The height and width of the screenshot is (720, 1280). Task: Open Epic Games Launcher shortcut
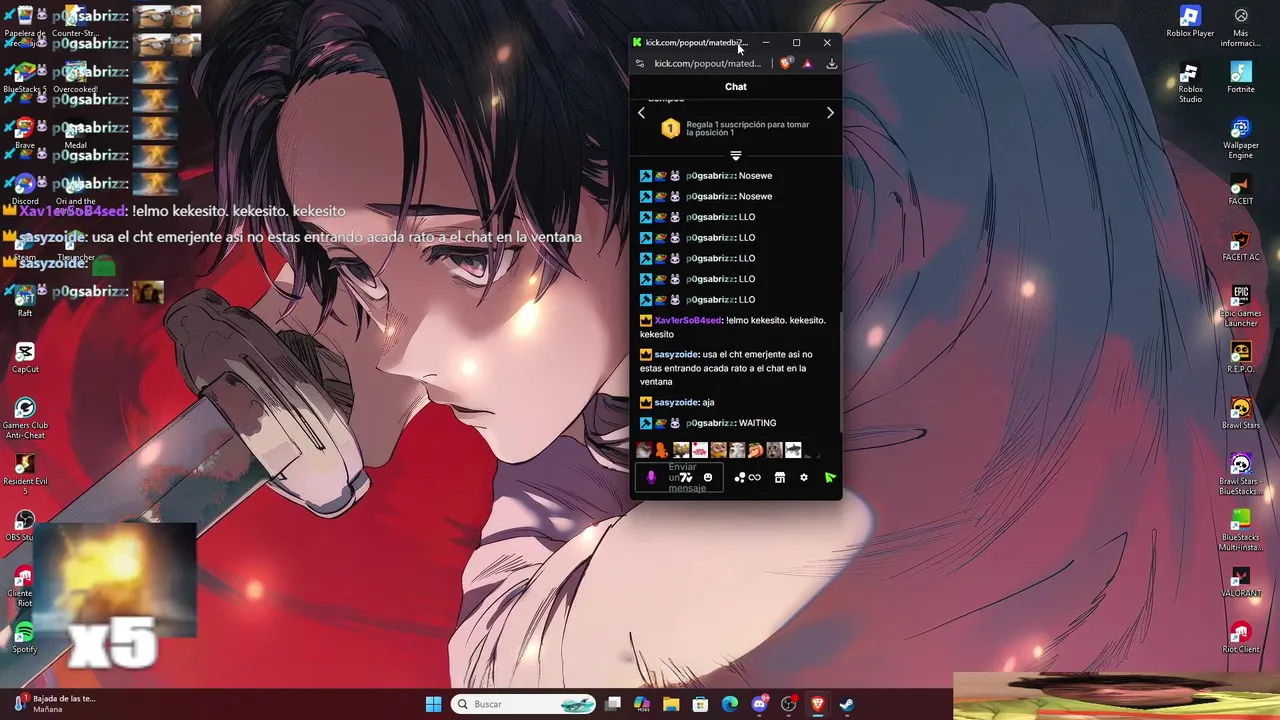[1241, 307]
